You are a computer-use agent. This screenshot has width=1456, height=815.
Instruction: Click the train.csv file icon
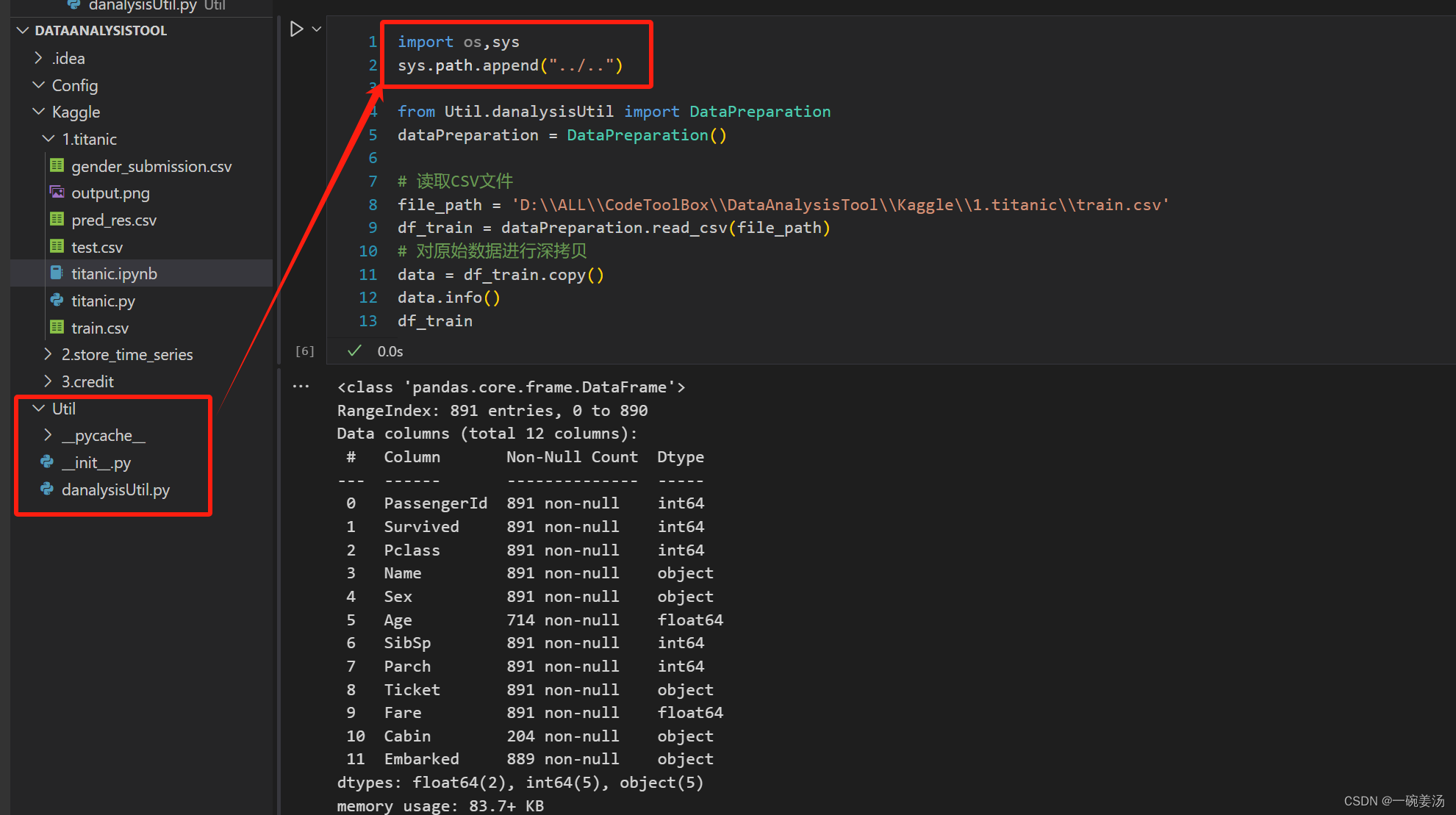click(x=57, y=327)
